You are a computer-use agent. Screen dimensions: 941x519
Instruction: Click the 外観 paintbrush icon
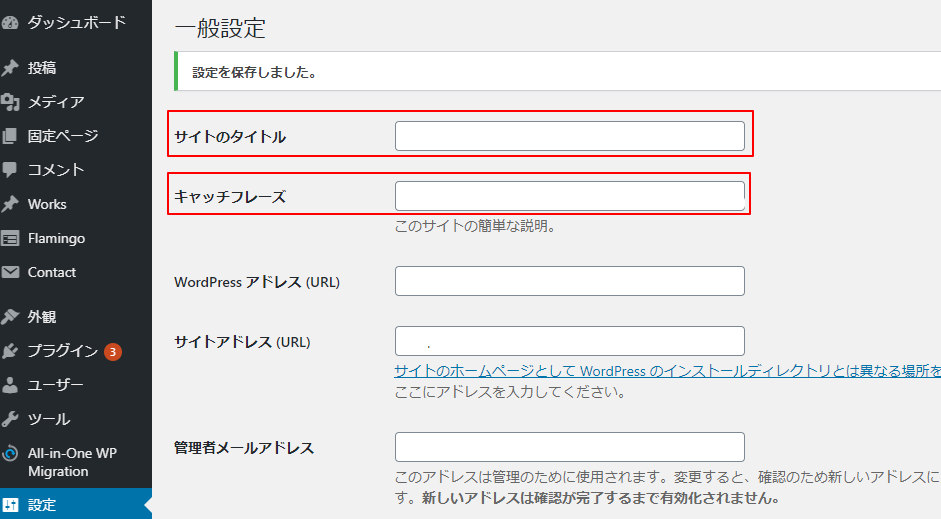point(11,317)
